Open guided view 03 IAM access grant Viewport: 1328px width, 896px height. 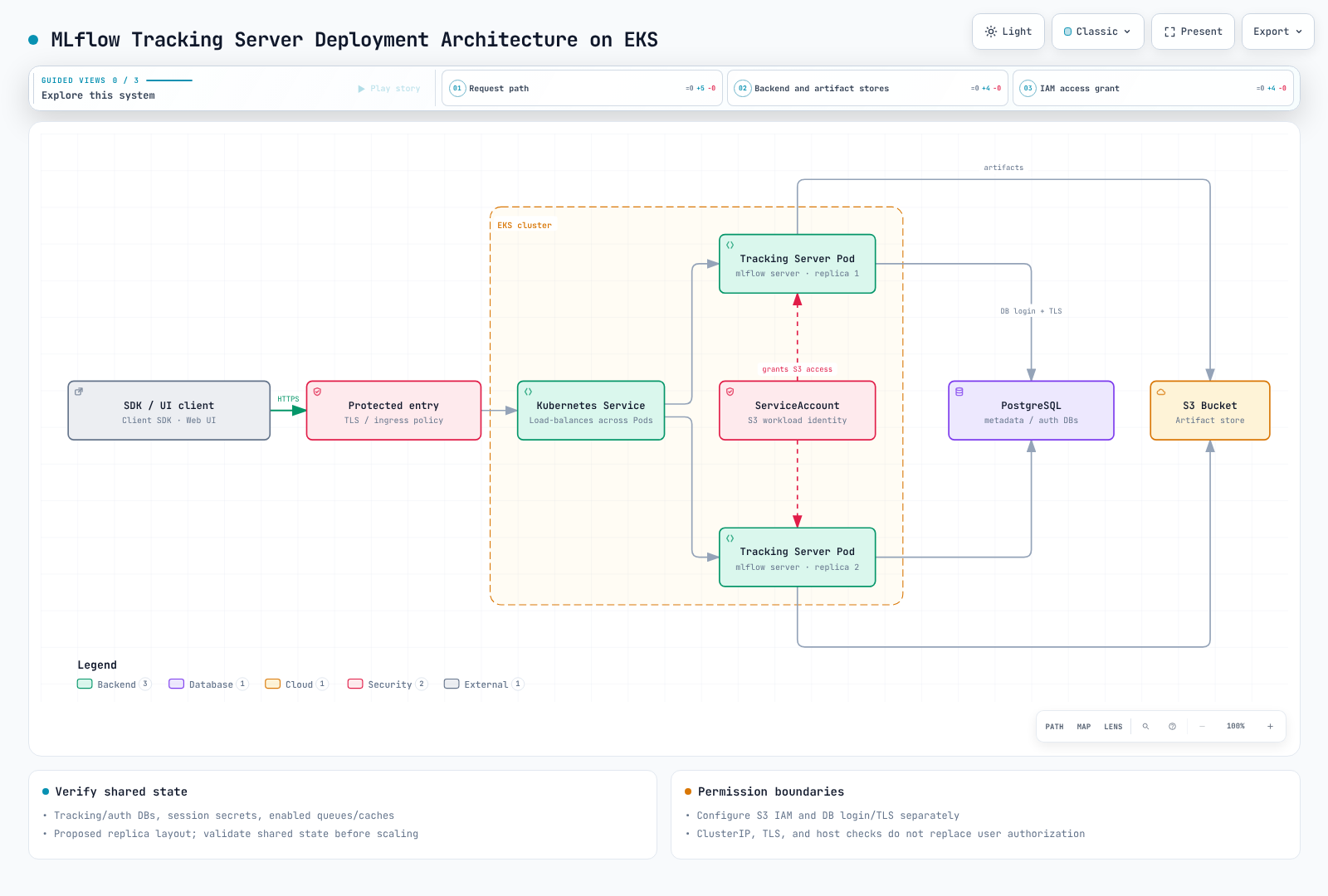1153,88
